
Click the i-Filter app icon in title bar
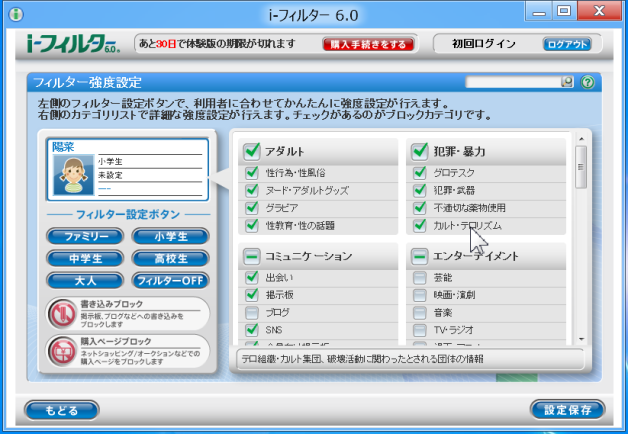16,14
